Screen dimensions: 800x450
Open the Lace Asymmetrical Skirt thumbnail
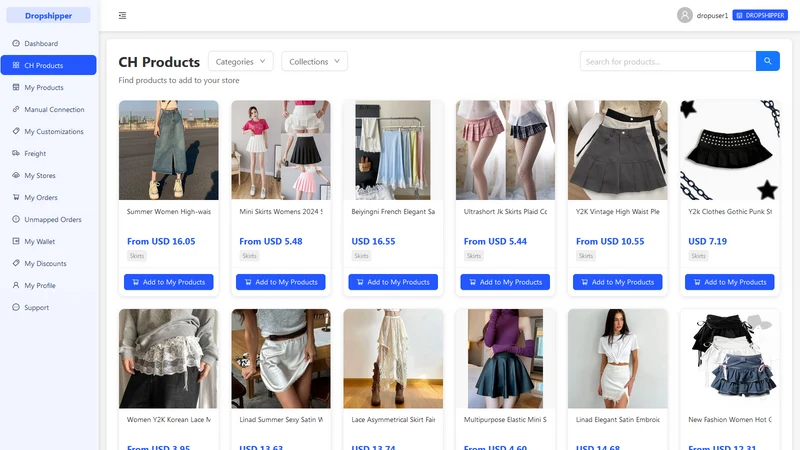pos(393,358)
